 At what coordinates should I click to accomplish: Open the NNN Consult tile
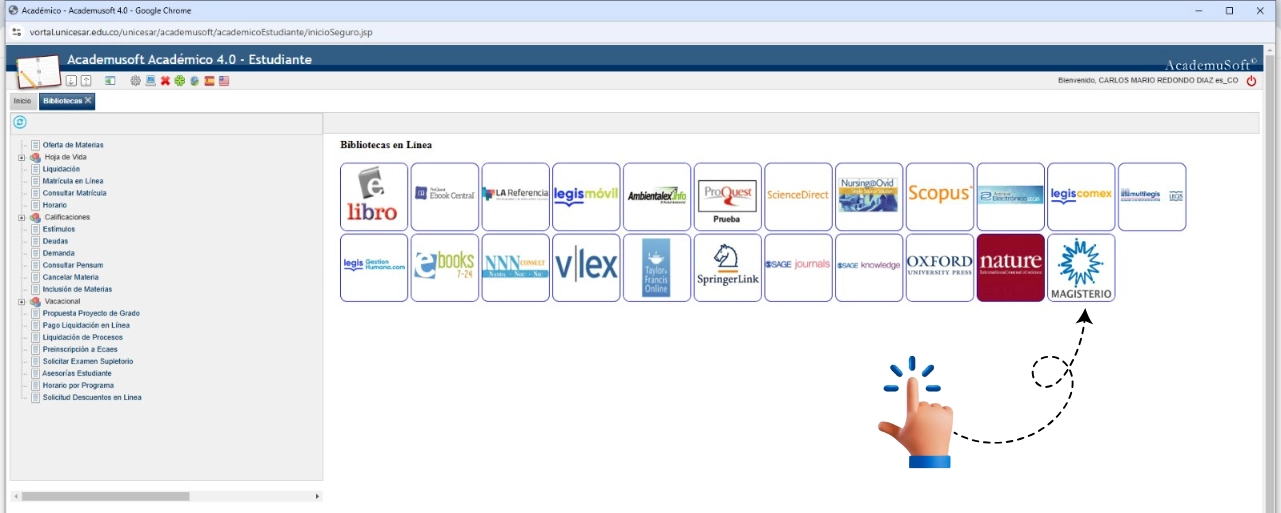click(x=516, y=267)
